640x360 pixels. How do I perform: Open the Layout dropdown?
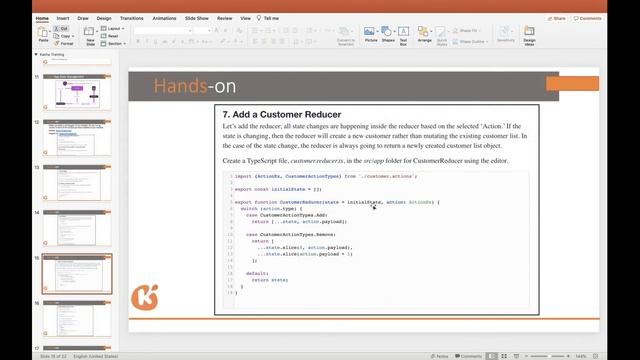pyautogui.click(x=112, y=29)
